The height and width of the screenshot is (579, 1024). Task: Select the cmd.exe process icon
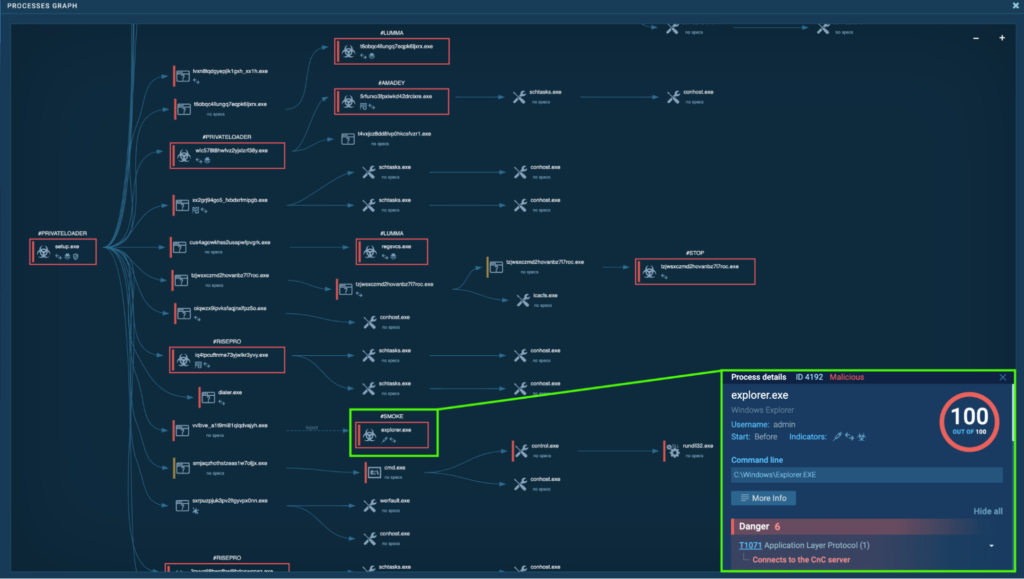(x=373, y=472)
